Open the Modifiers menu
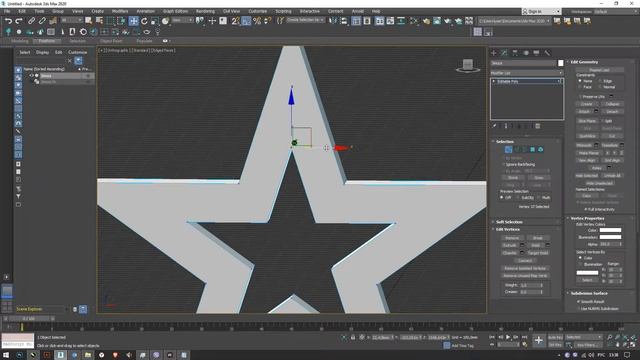This screenshot has width=640, height=360. point(120,11)
